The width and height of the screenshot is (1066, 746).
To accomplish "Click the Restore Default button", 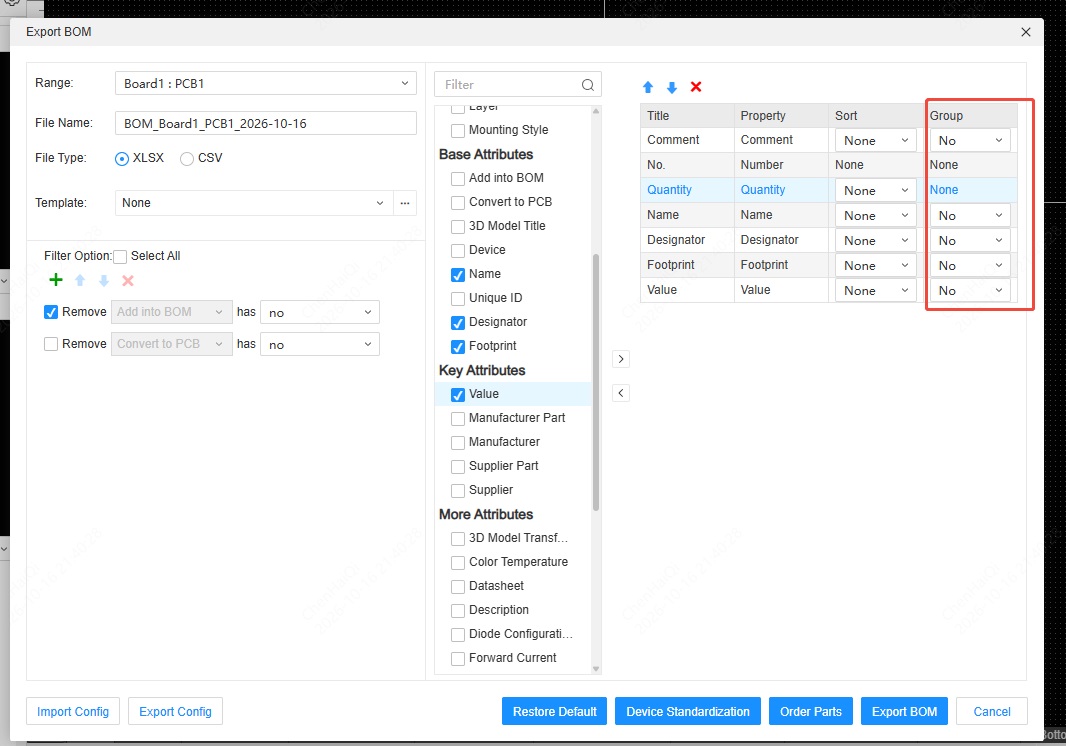I will pos(555,711).
